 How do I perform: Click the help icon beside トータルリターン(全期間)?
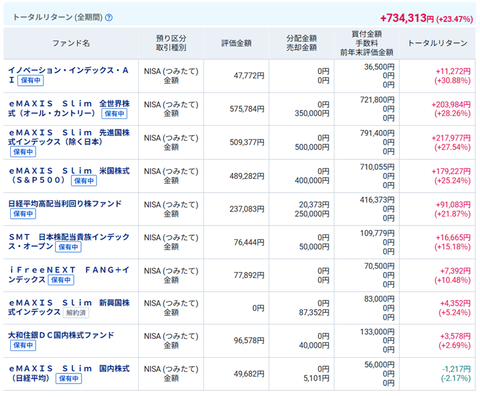click(109, 18)
